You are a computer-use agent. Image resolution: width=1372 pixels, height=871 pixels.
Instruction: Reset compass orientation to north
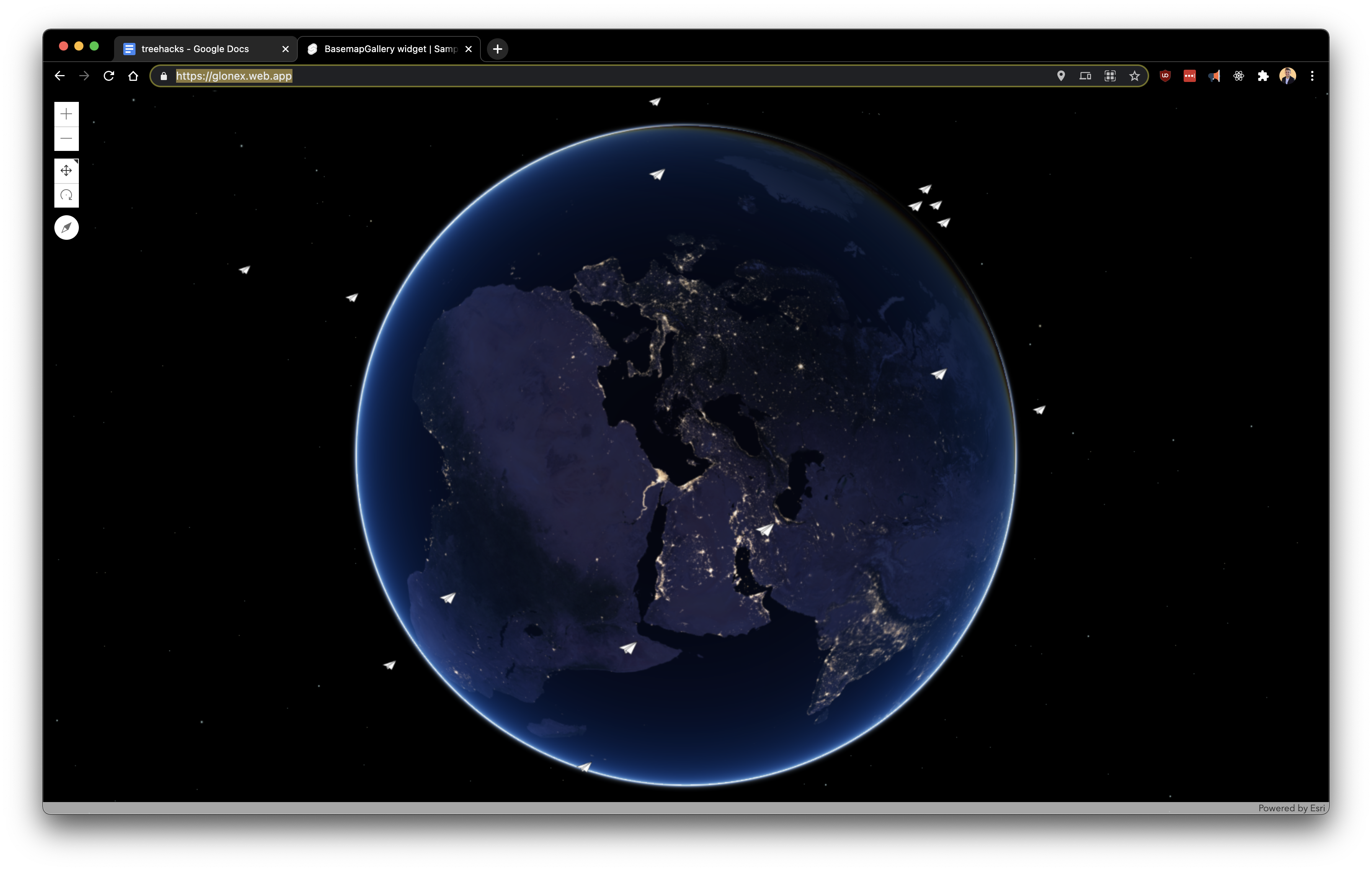[66, 228]
